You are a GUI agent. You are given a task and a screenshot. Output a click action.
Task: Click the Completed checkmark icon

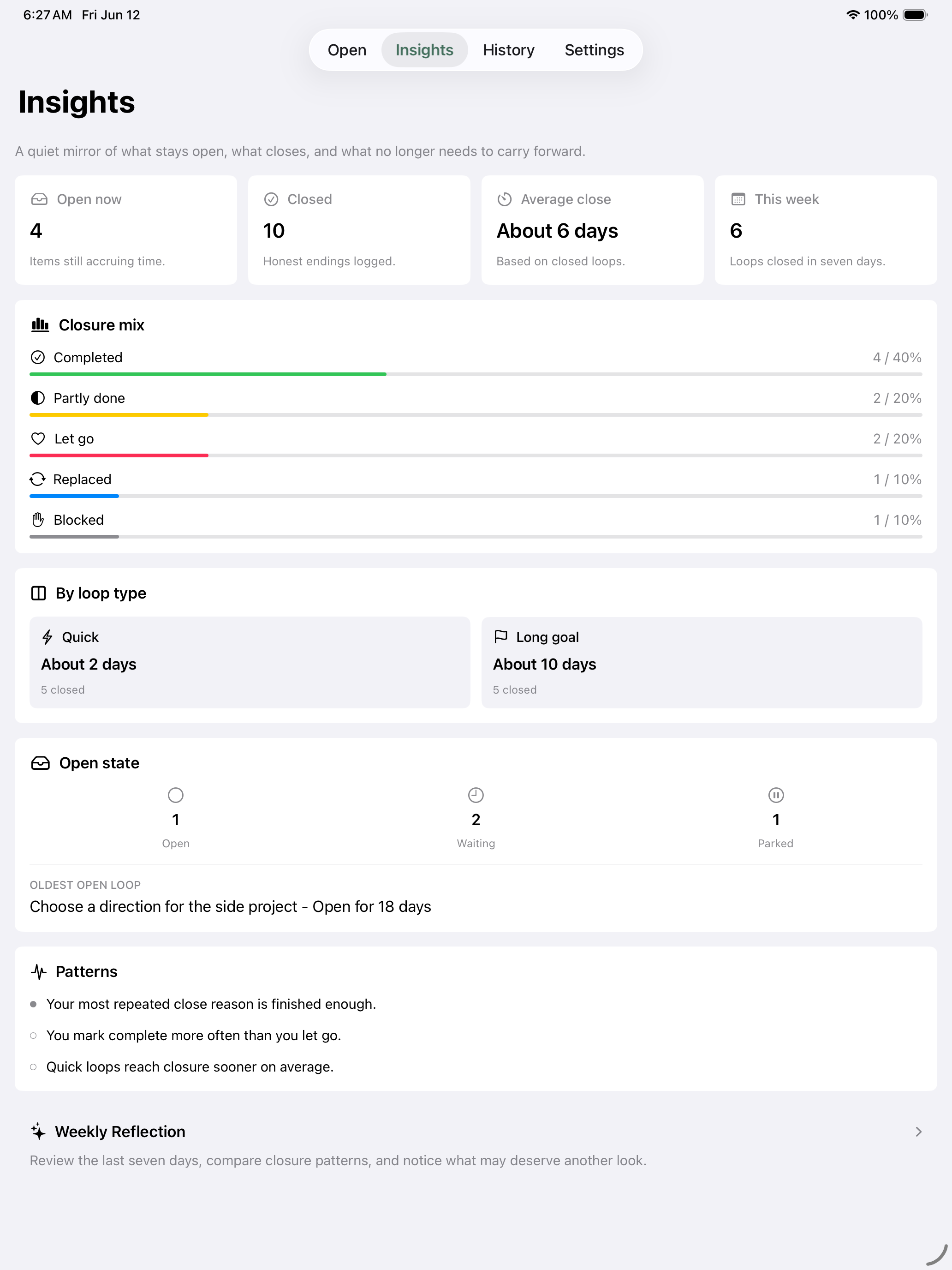(x=38, y=357)
